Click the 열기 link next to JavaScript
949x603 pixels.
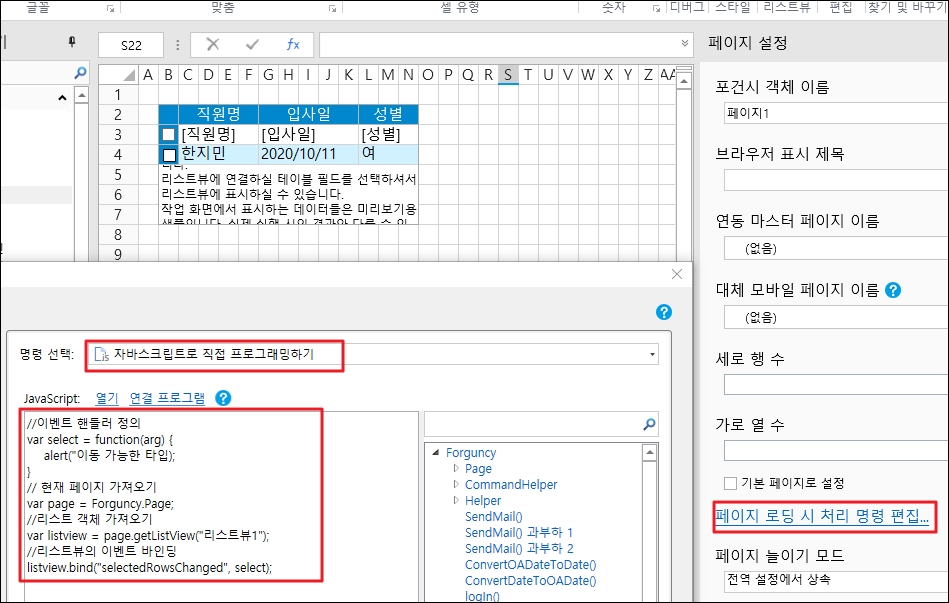106,398
